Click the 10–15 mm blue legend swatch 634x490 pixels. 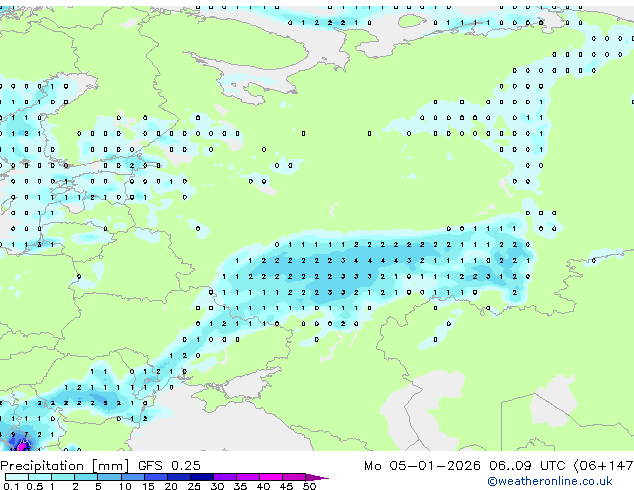pos(133,477)
